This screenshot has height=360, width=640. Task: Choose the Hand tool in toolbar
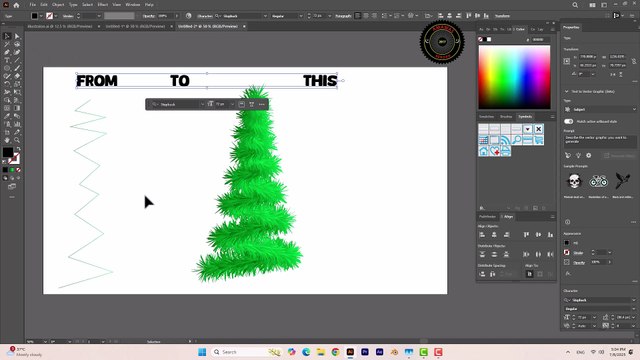(7, 140)
